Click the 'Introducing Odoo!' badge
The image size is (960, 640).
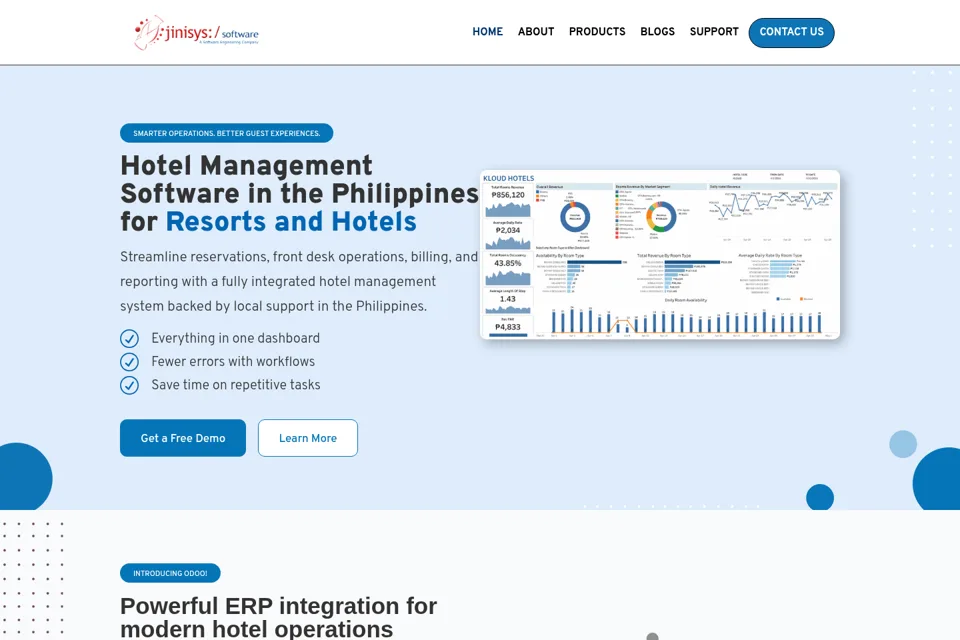pos(170,573)
